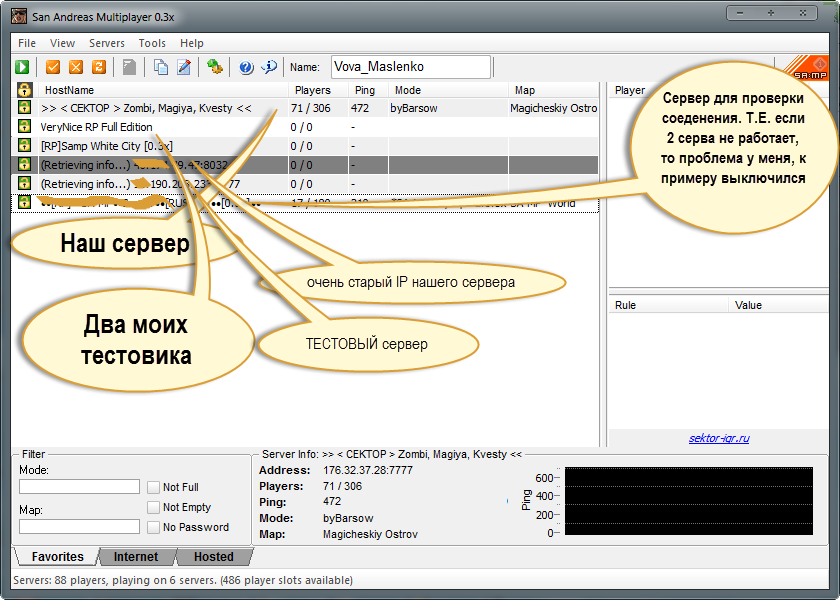
Task: Switch to the Internet tab
Action: (x=136, y=557)
